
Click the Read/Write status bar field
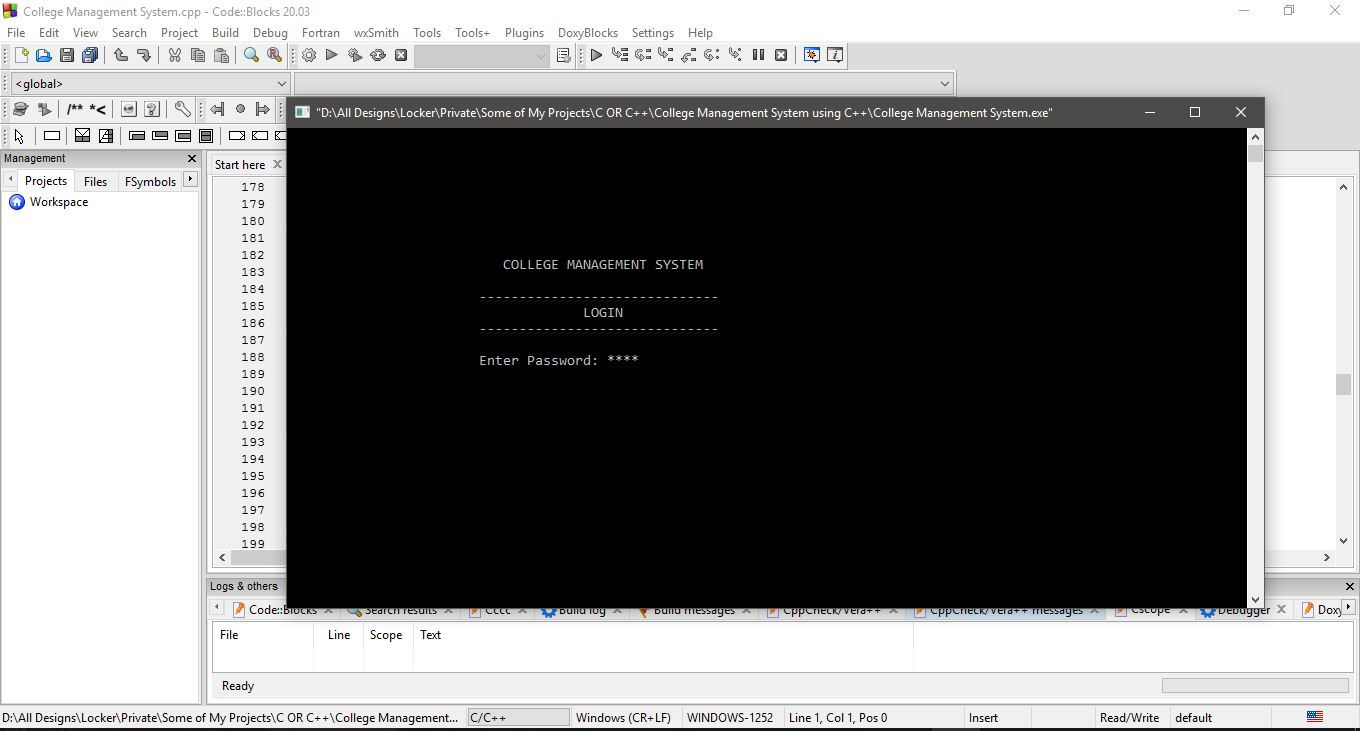click(1129, 718)
